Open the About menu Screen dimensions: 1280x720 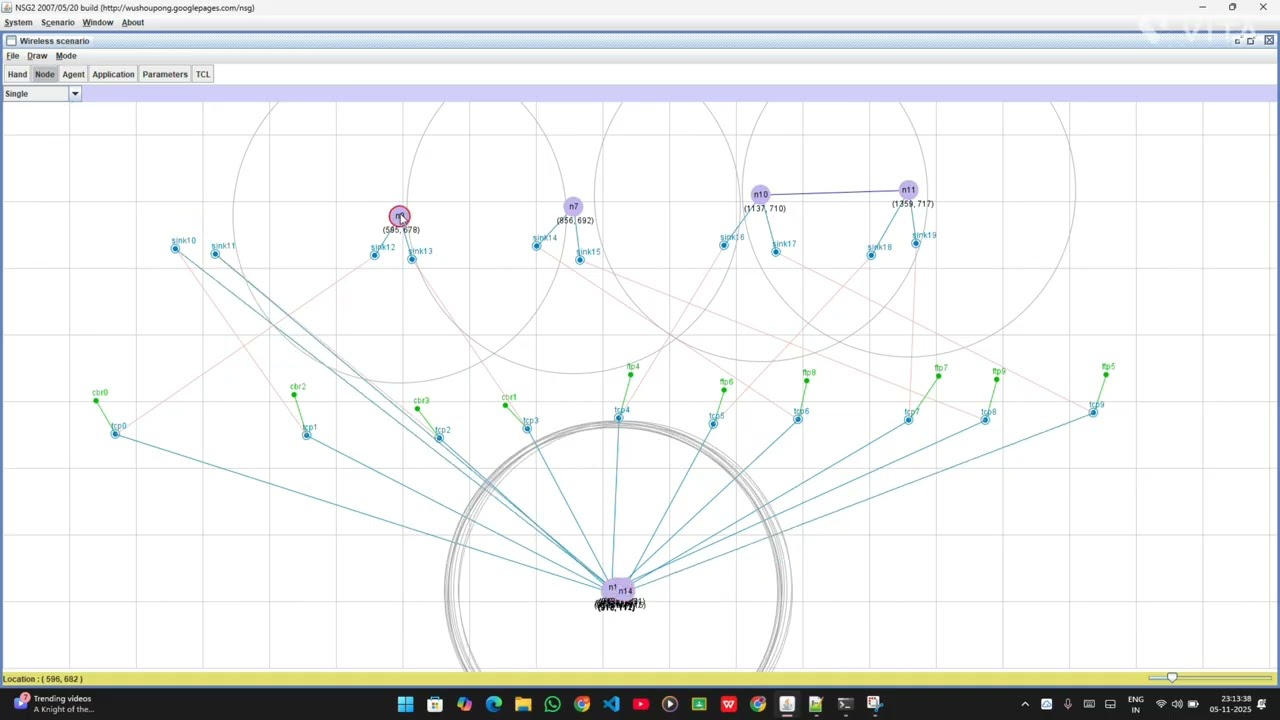coord(132,22)
